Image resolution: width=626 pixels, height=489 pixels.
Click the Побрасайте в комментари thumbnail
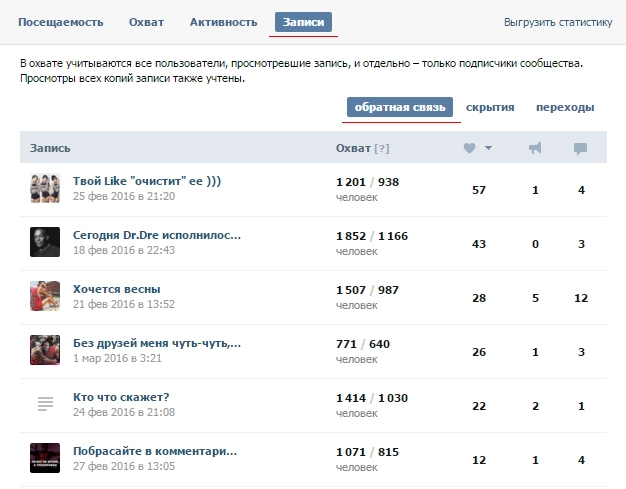pos(45,458)
